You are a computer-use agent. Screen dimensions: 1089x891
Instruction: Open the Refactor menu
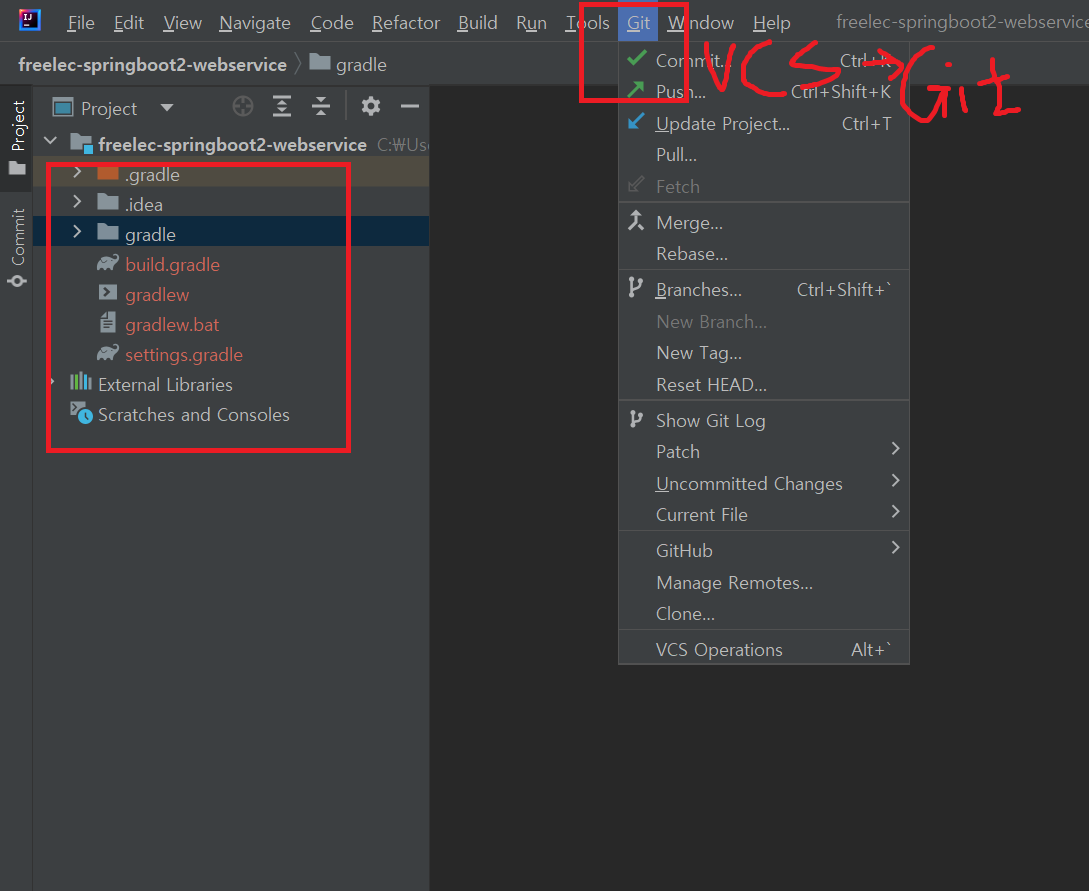[x=406, y=23]
